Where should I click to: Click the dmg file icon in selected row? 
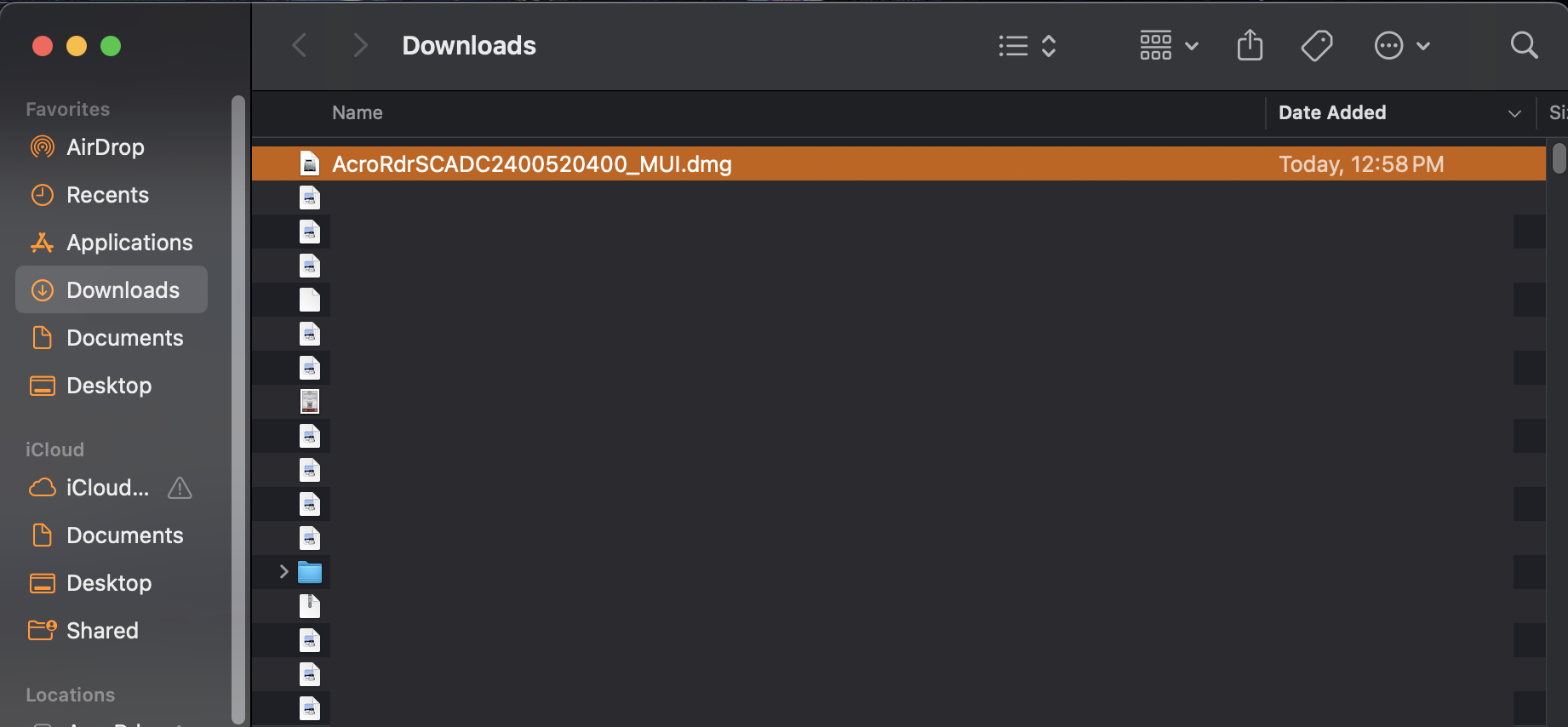point(310,163)
